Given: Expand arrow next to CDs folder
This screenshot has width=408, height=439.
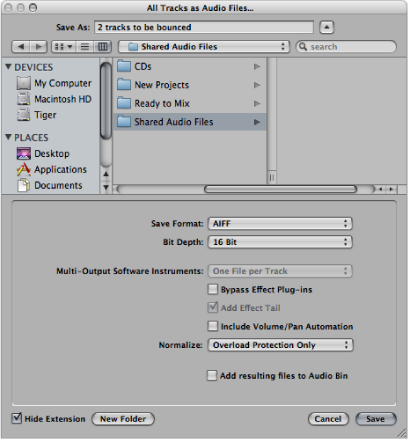Looking at the screenshot, I should (x=257, y=67).
